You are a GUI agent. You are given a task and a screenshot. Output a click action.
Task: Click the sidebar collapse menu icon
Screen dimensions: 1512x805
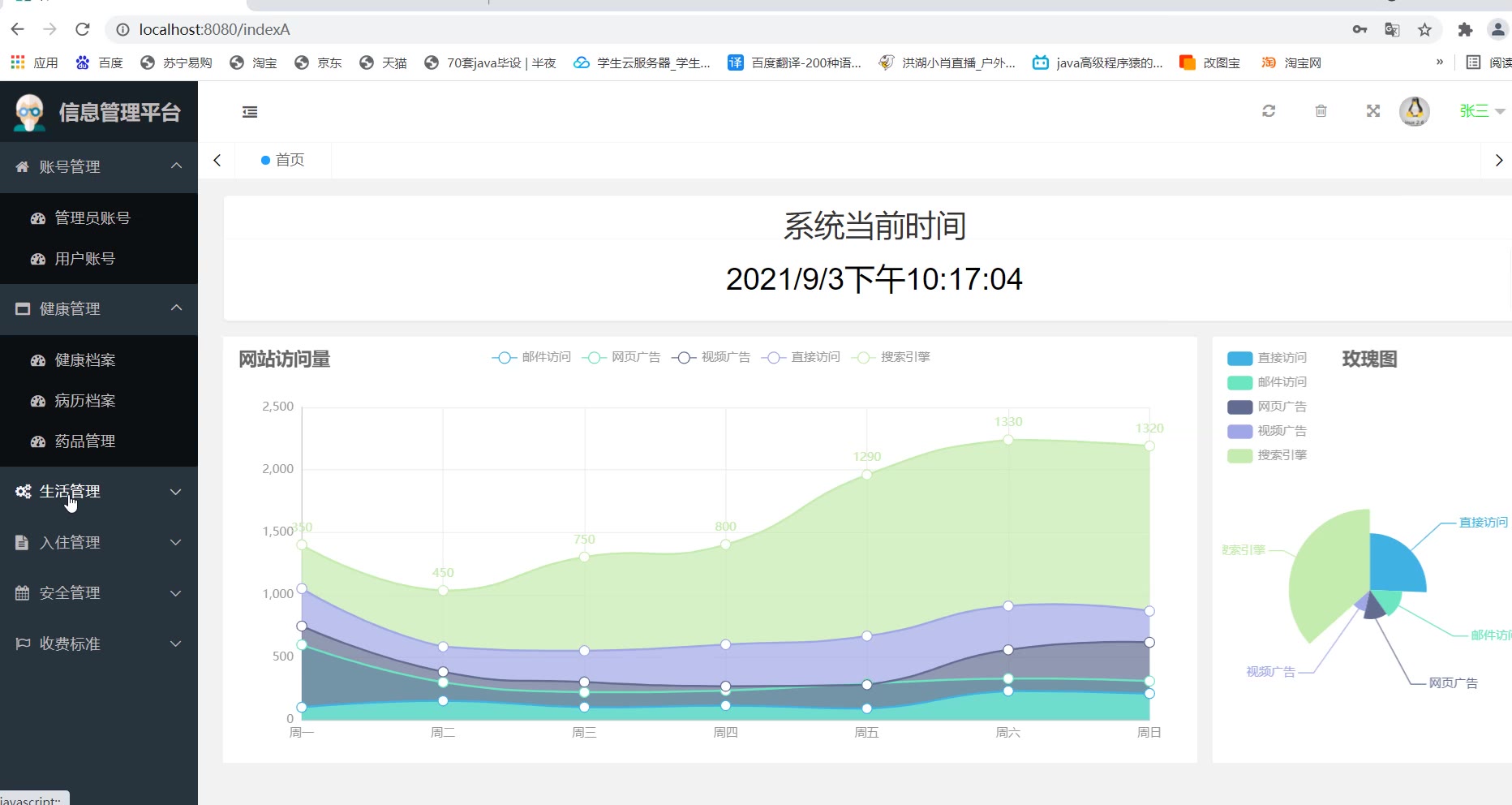tap(250, 112)
